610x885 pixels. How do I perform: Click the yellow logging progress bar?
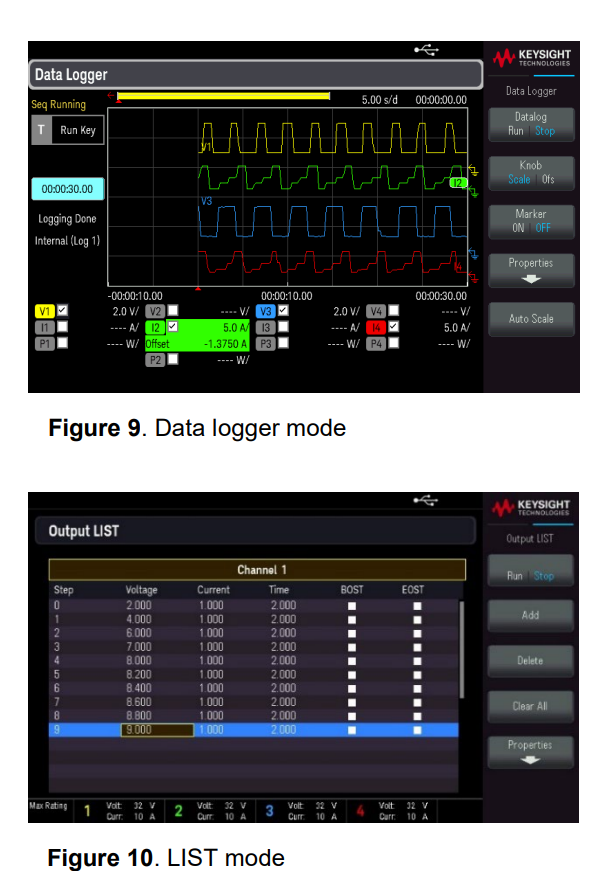(x=224, y=96)
